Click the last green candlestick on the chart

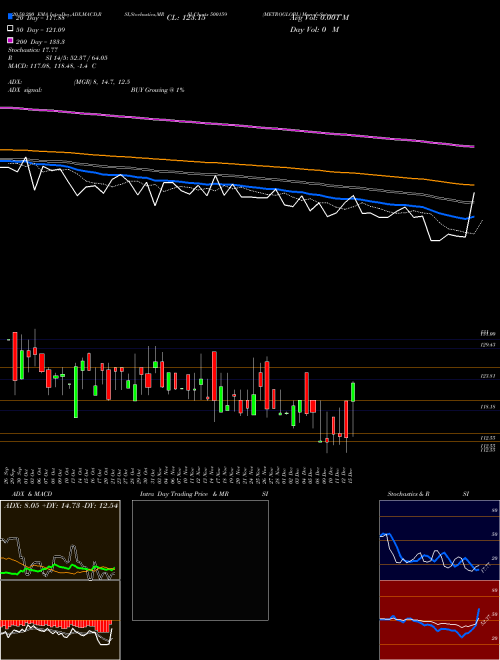[x=353, y=392]
